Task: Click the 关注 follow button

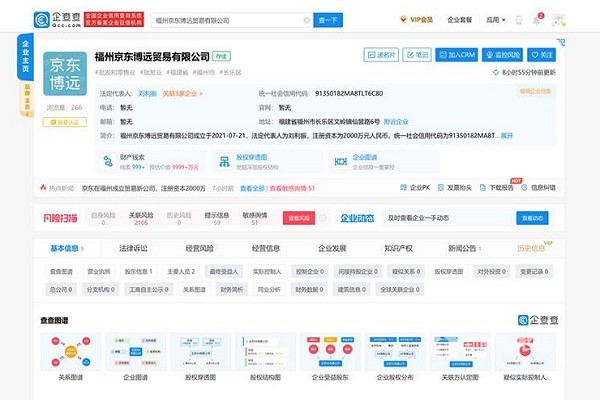Action: [541, 55]
